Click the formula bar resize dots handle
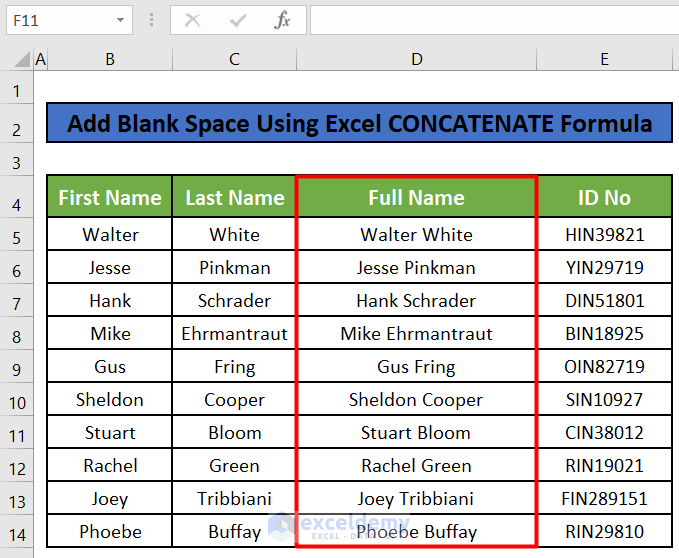The height and width of the screenshot is (558, 679). [151, 20]
